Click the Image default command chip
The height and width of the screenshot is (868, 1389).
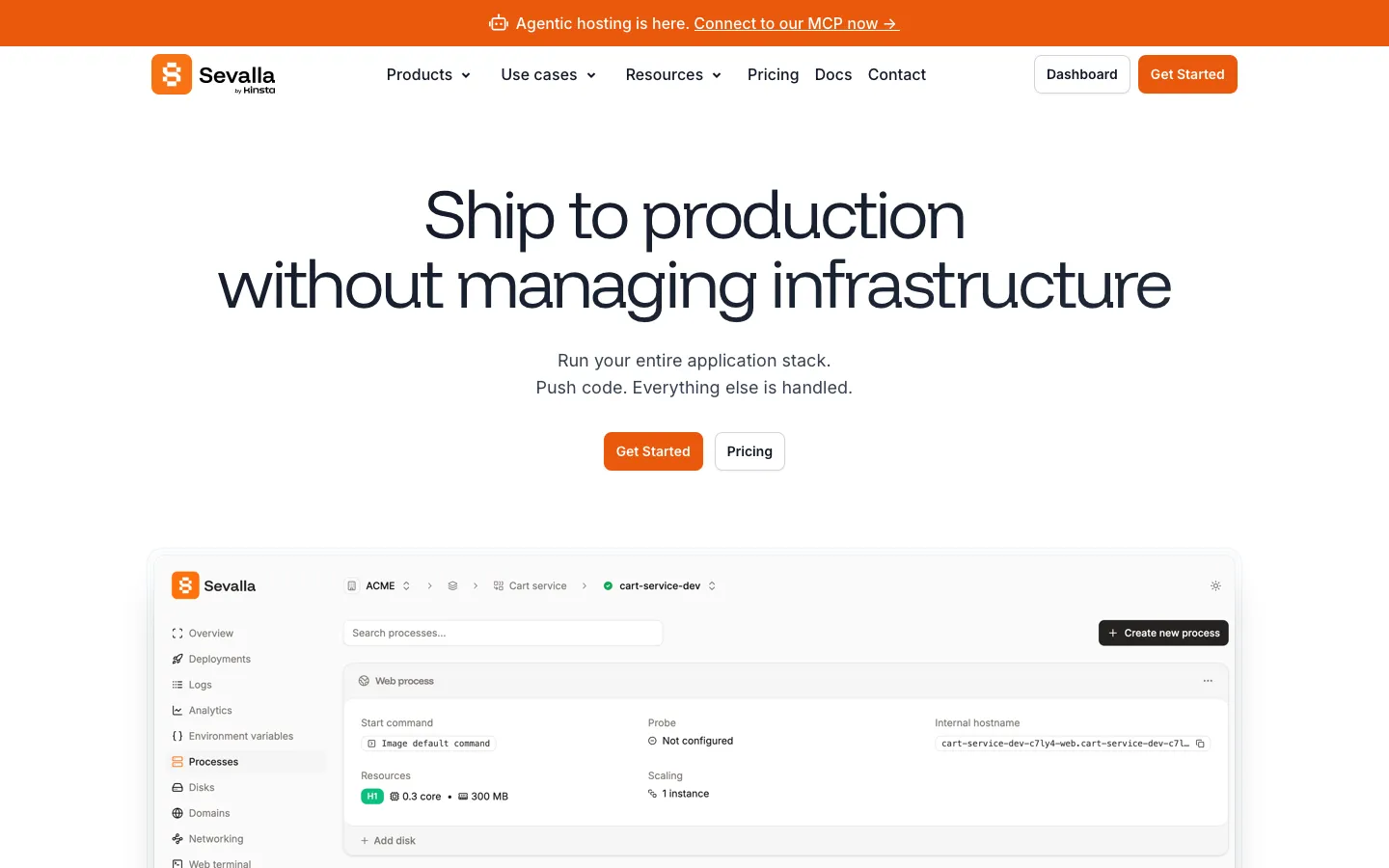(428, 744)
